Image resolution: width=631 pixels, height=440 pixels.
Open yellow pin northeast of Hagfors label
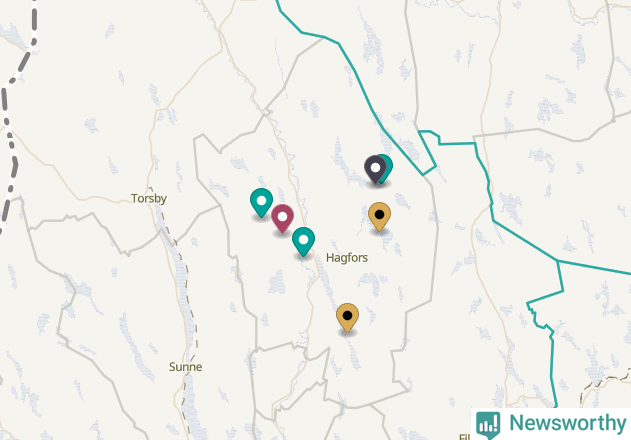click(379, 217)
